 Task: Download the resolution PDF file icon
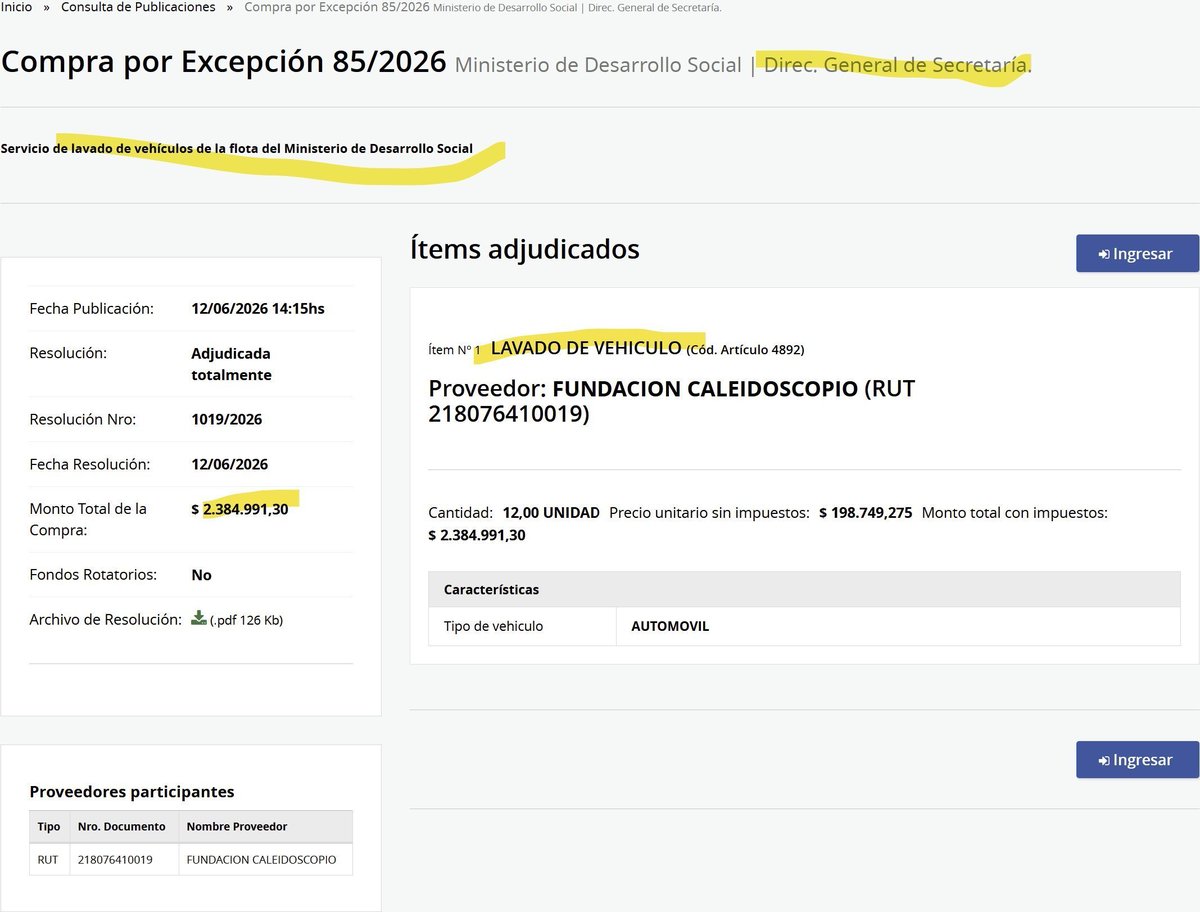tap(199, 618)
